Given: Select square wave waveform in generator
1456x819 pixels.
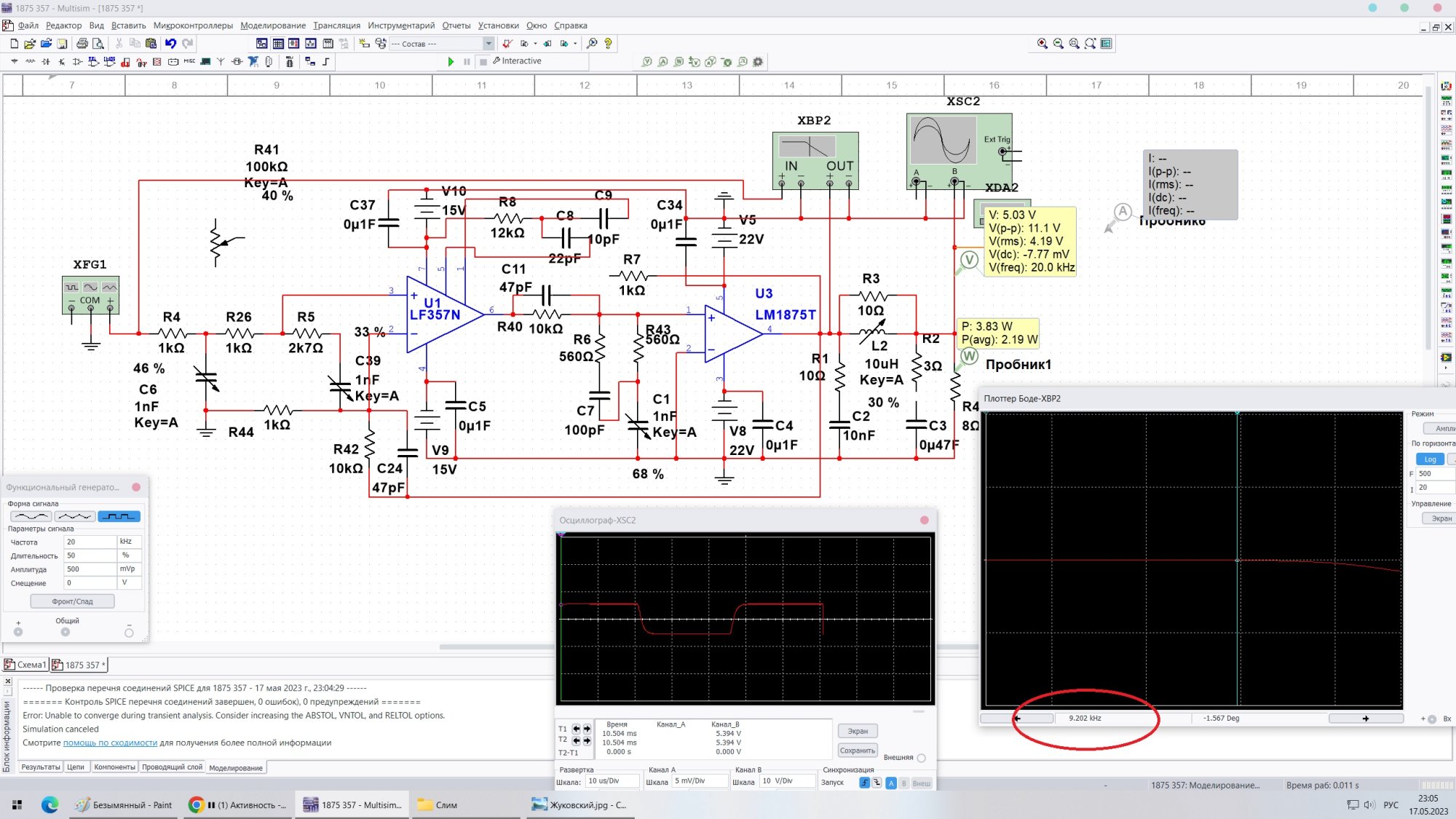Looking at the screenshot, I should point(119,516).
